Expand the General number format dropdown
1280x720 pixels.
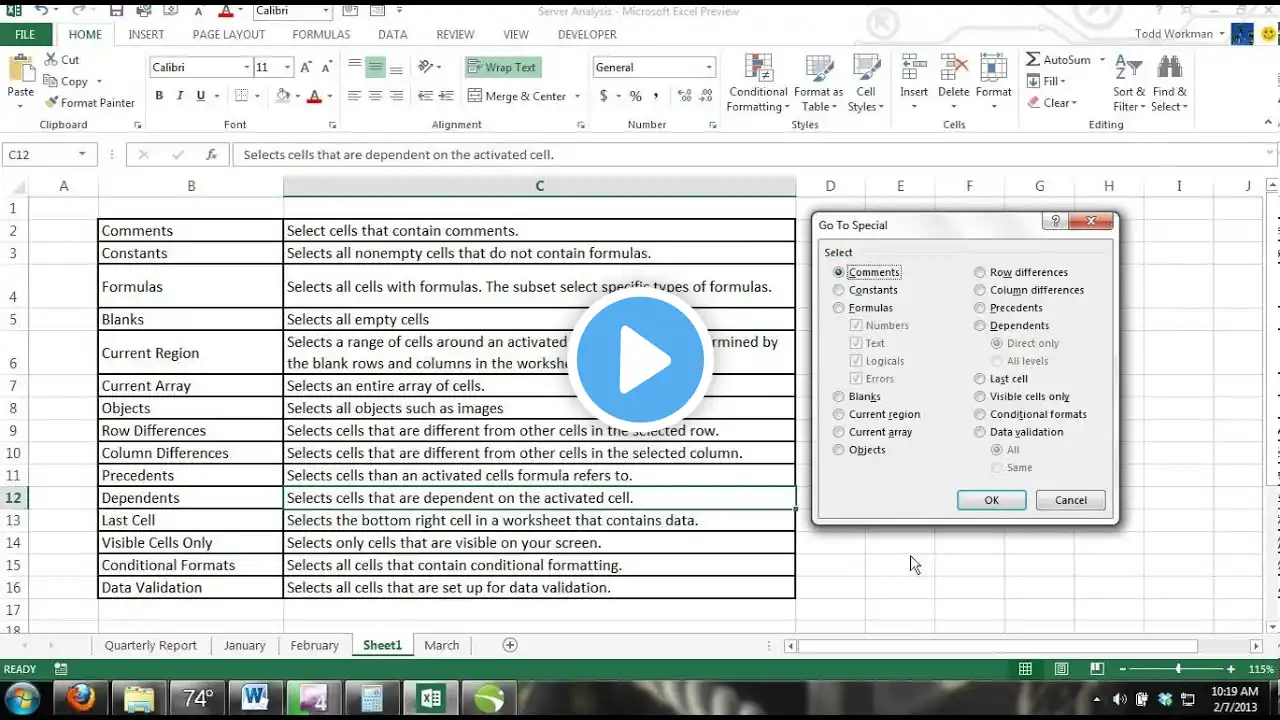point(709,68)
